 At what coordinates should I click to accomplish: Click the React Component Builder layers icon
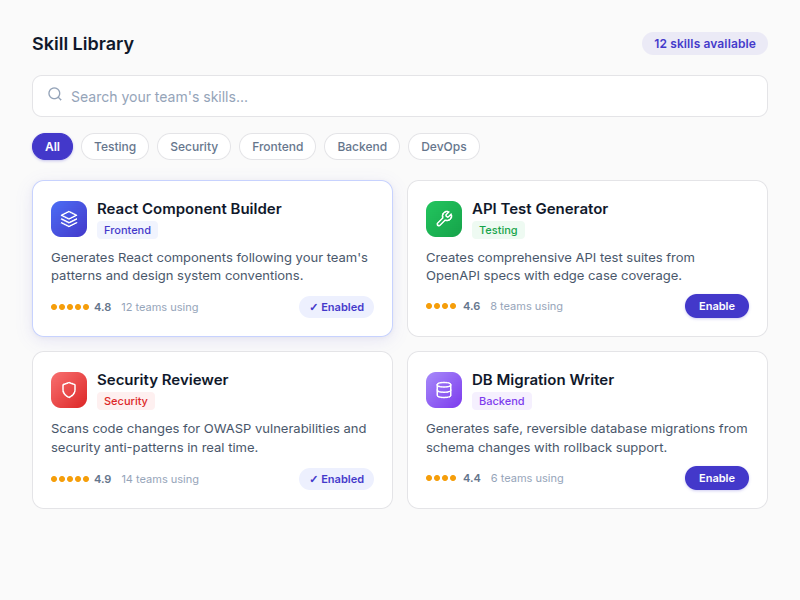click(68, 218)
